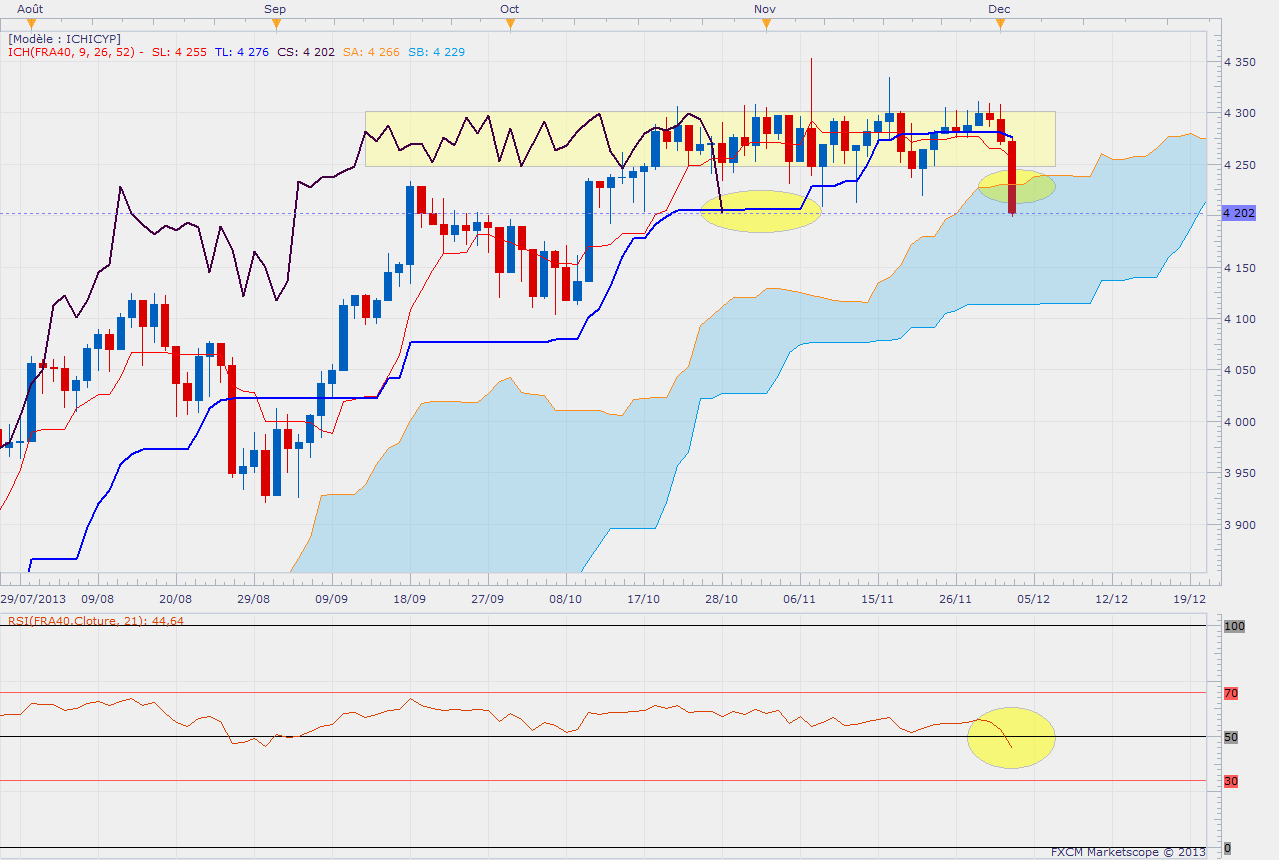The width and height of the screenshot is (1279, 860).
Task: Click the SA: 4 266 legend value
Action: [x=370, y=52]
